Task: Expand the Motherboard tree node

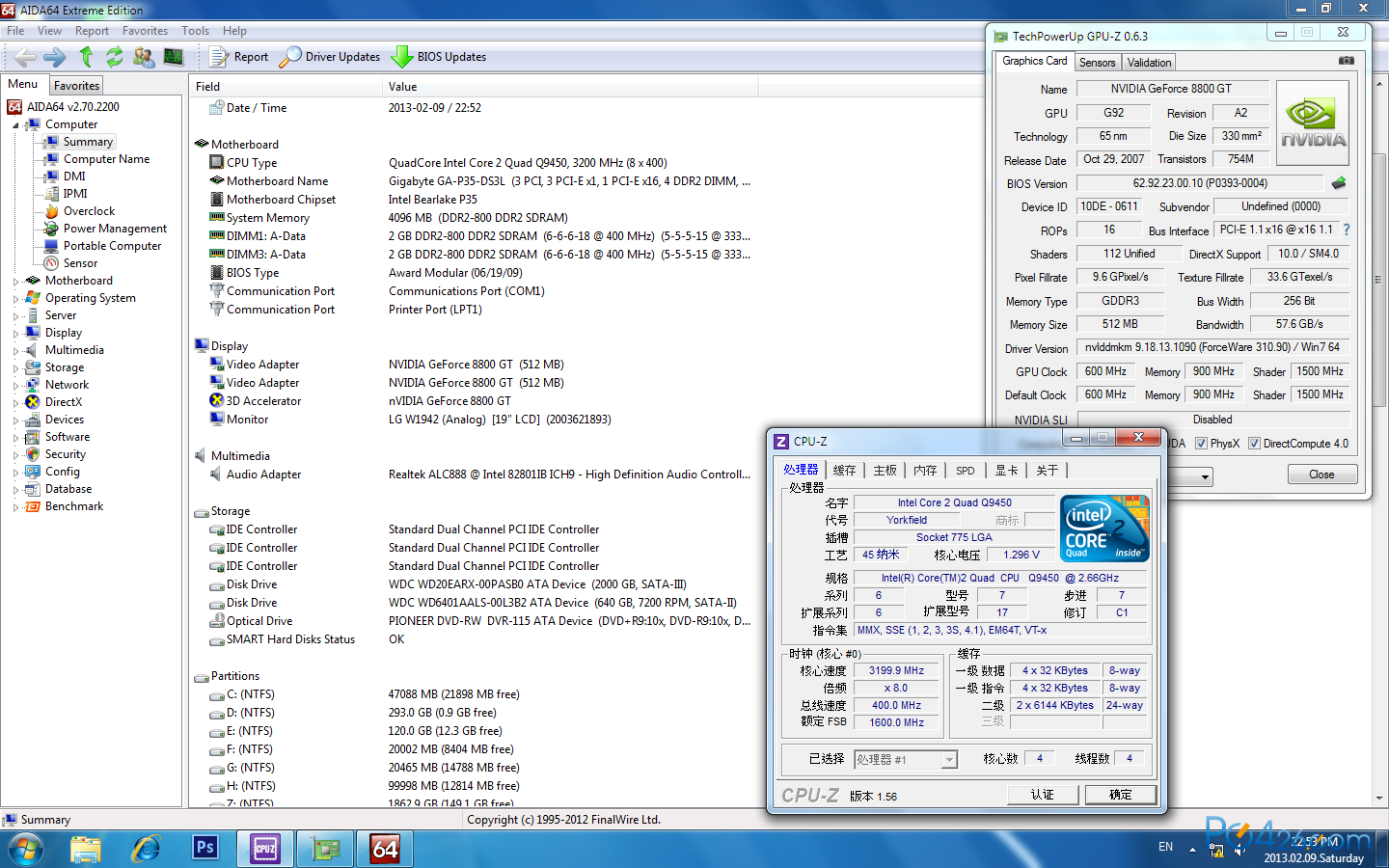Action: (x=15, y=282)
